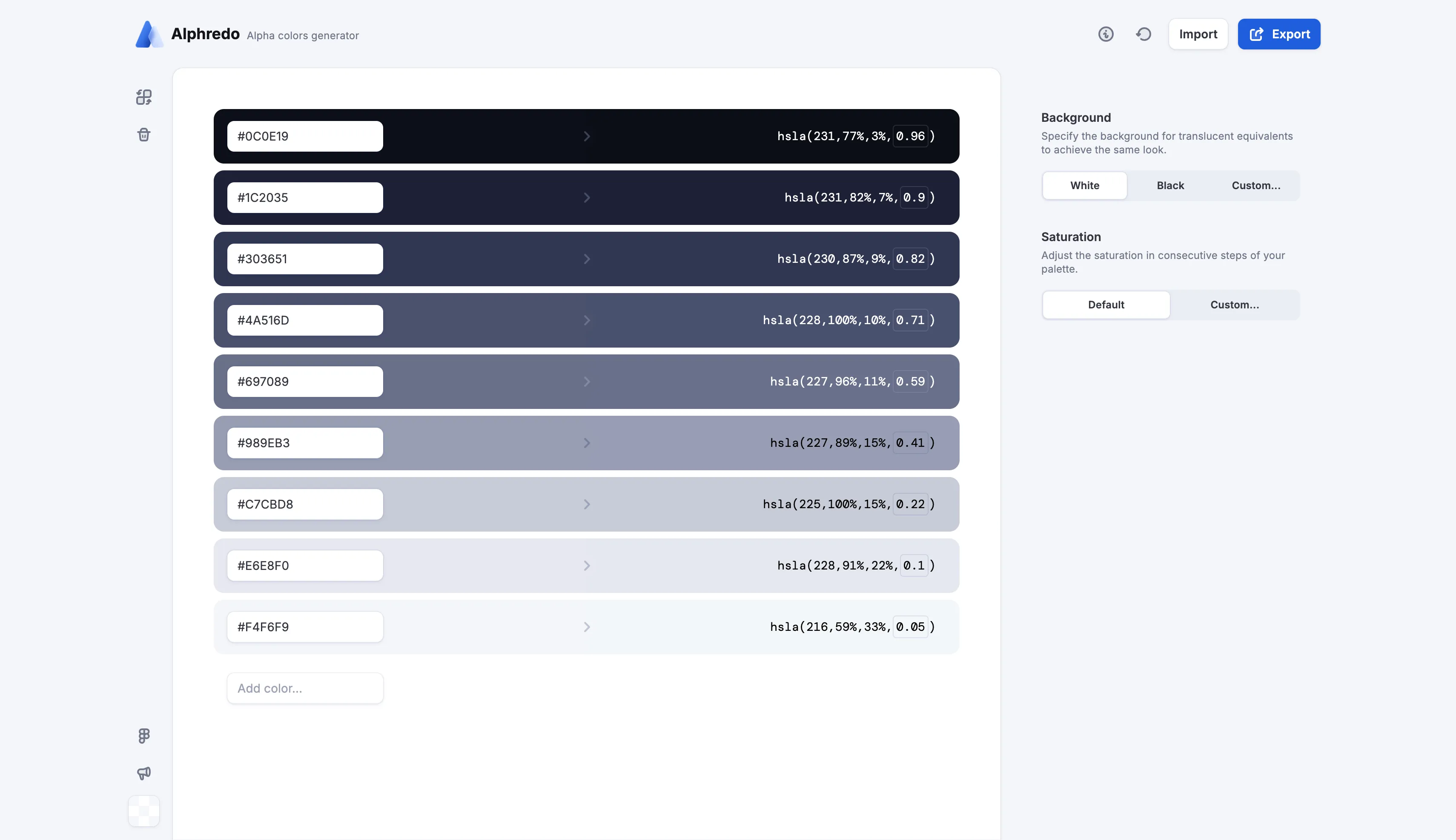Toggle the checkerboard transparency icon
Viewport: 1456px width, 840px height.
pos(143,811)
